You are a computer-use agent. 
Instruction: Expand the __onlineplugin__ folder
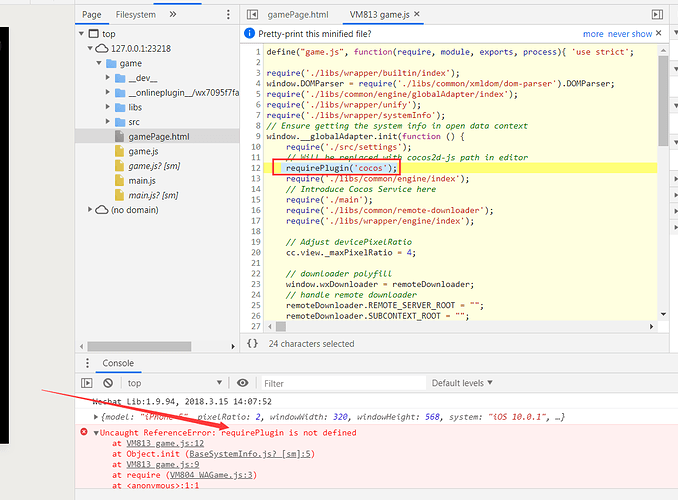coord(108,92)
